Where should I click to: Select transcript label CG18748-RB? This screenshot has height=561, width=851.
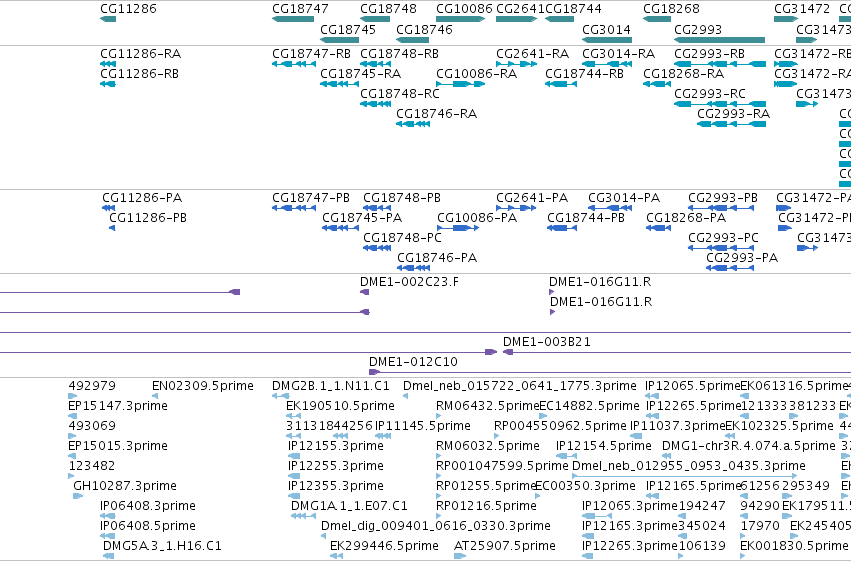click(x=399, y=54)
